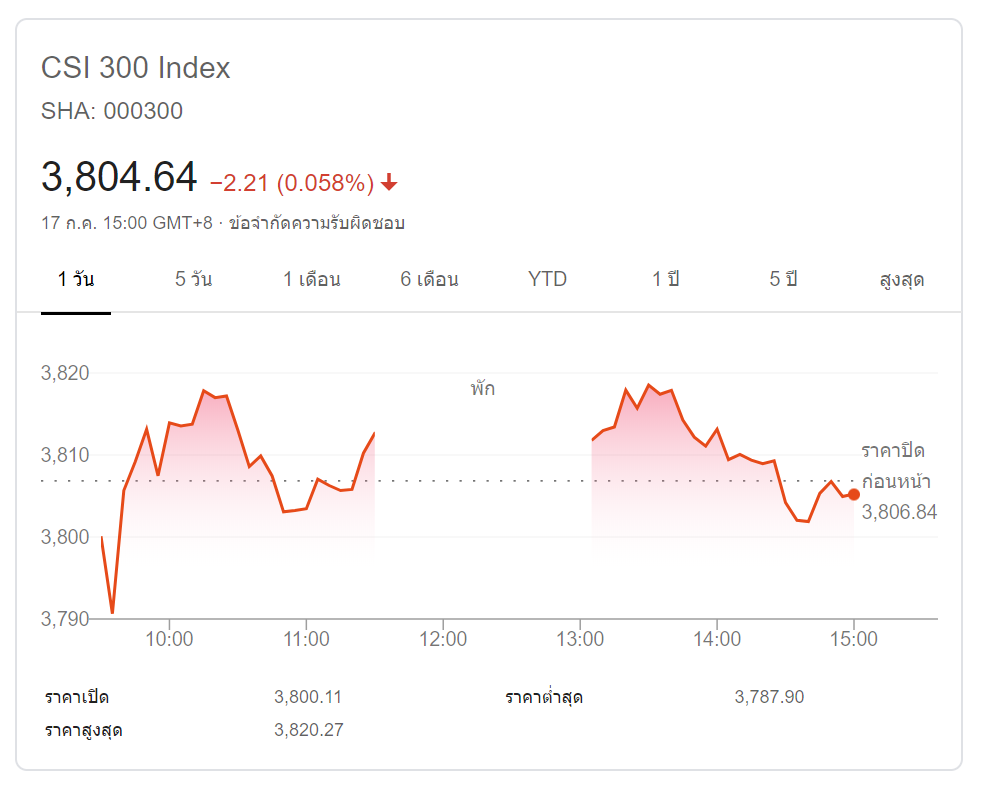Viewport: 984px width, 789px height.
Task: Open the 1 เดือน chart range
Action: pyautogui.click(x=311, y=279)
